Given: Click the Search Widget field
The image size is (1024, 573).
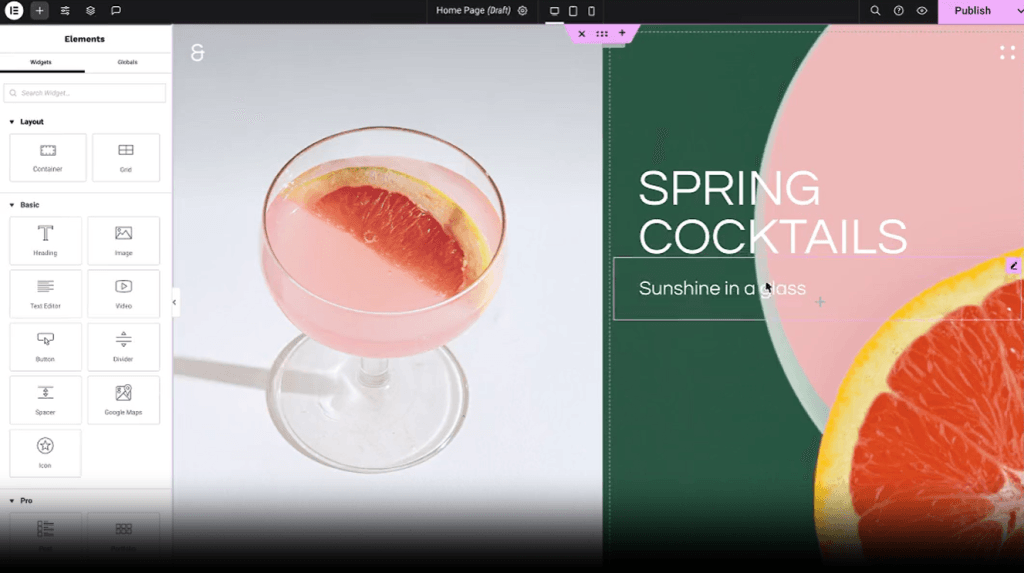Looking at the screenshot, I should [x=85, y=93].
